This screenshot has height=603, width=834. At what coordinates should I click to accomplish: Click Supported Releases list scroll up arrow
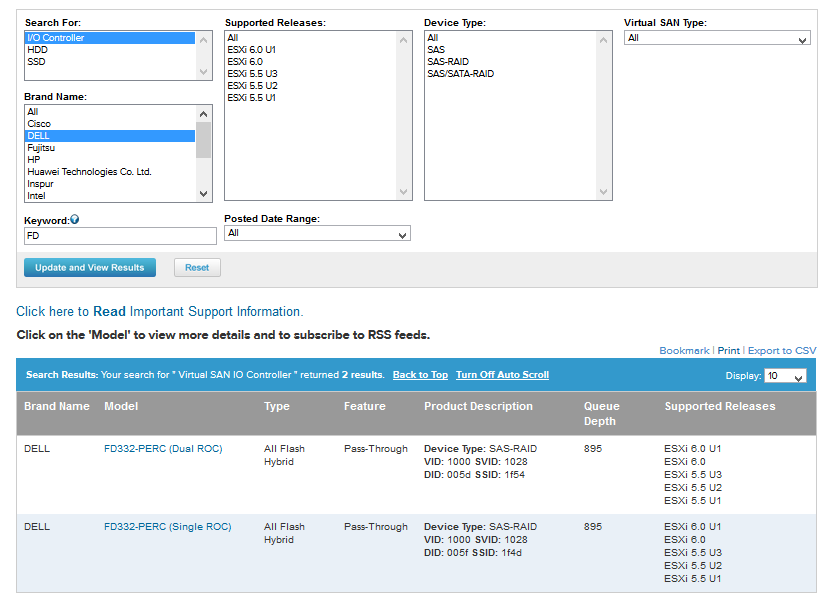click(x=403, y=40)
